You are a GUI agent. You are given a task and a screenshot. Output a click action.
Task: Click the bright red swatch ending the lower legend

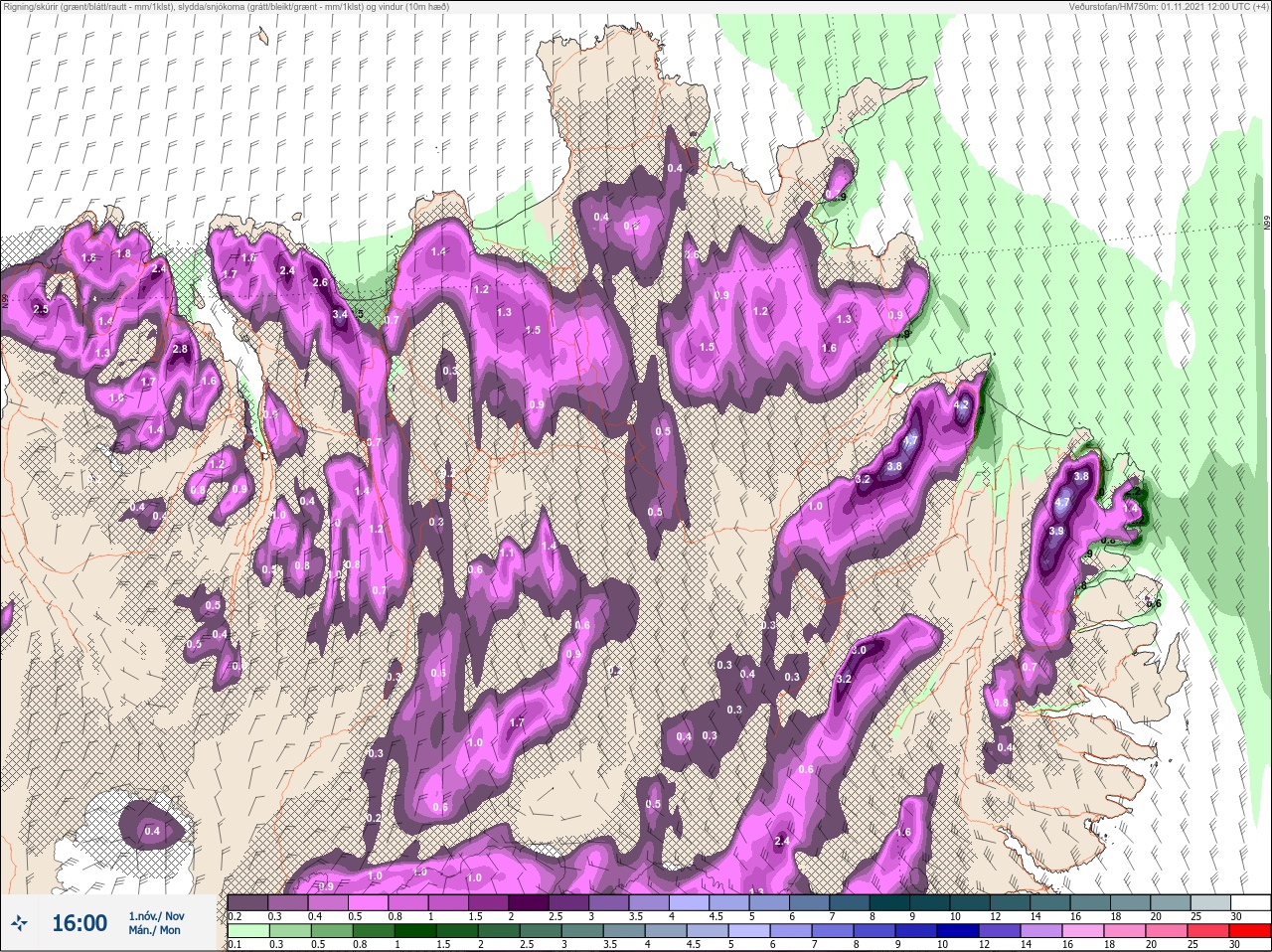1249,931
